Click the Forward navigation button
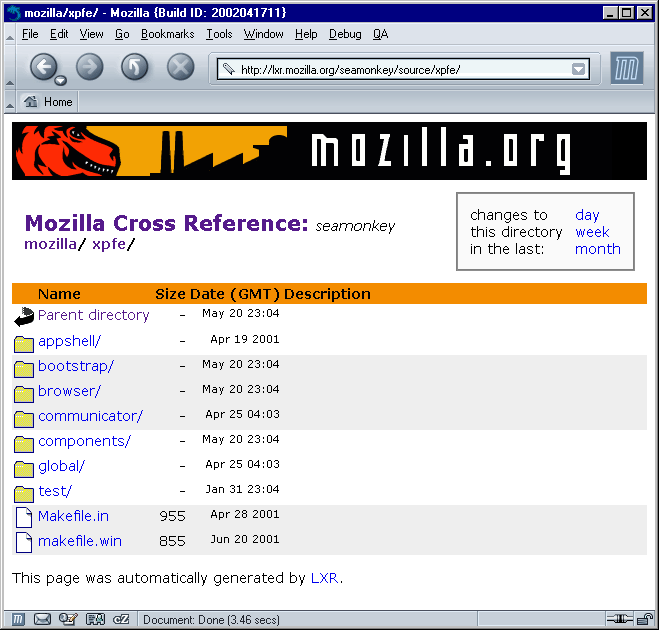This screenshot has width=659, height=630. (90, 67)
